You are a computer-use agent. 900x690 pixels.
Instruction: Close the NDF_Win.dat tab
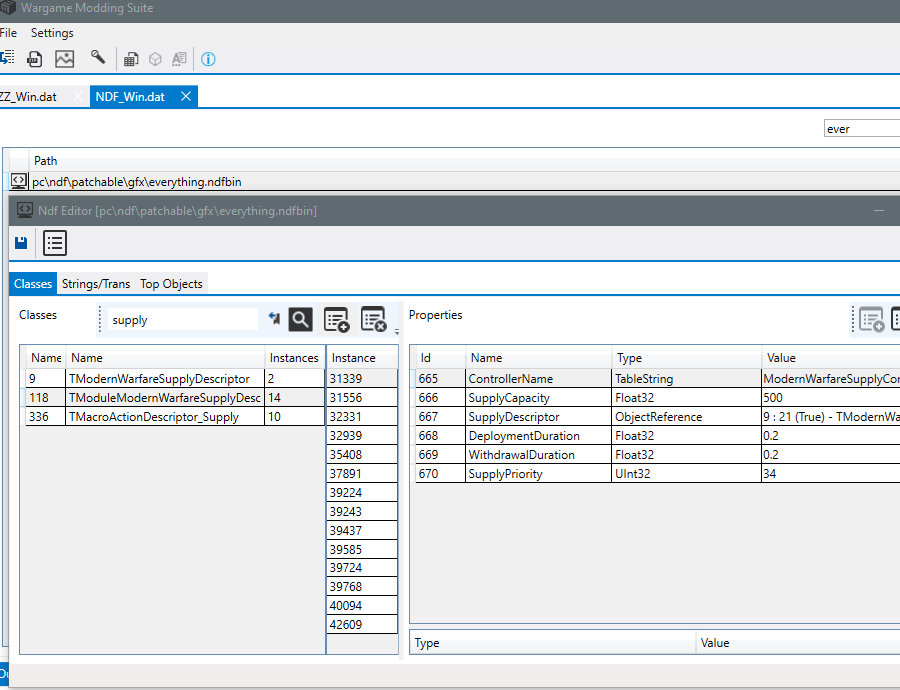tap(186, 96)
